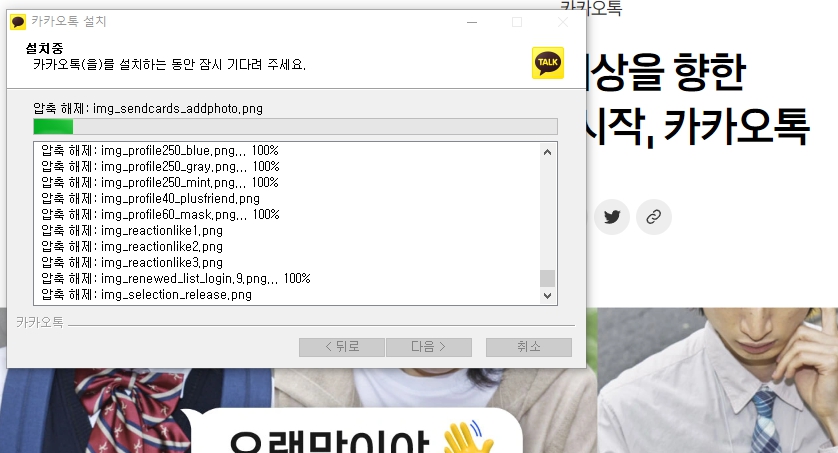Click the KakaoTalk icon in installer title bar
This screenshot has height=453, width=838.
(18, 22)
